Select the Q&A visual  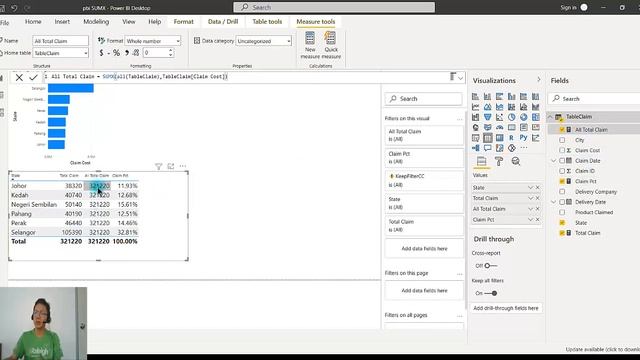[487, 148]
